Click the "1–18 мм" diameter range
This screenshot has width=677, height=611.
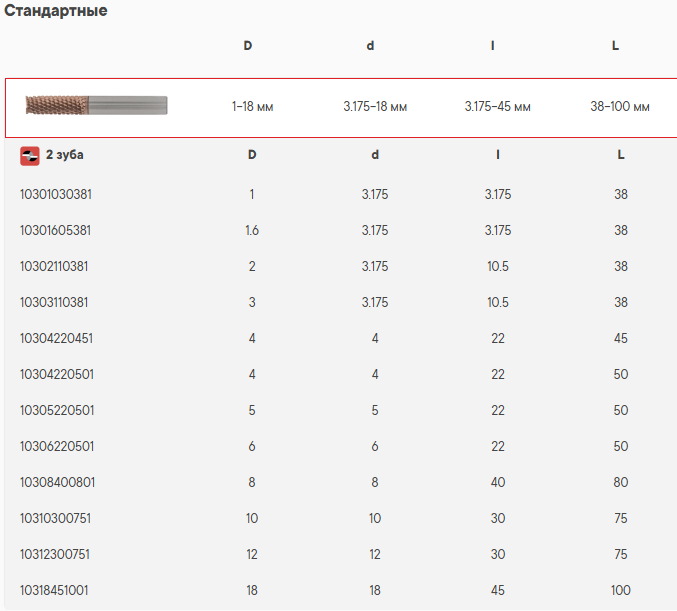(x=252, y=106)
